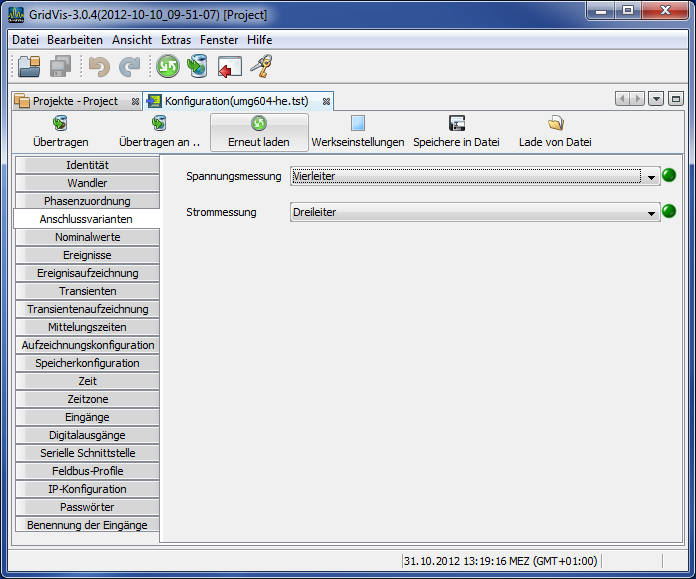Click the green refresh circle toolbar icon
Image resolution: width=696 pixels, height=579 pixels.
pos(168,67)
